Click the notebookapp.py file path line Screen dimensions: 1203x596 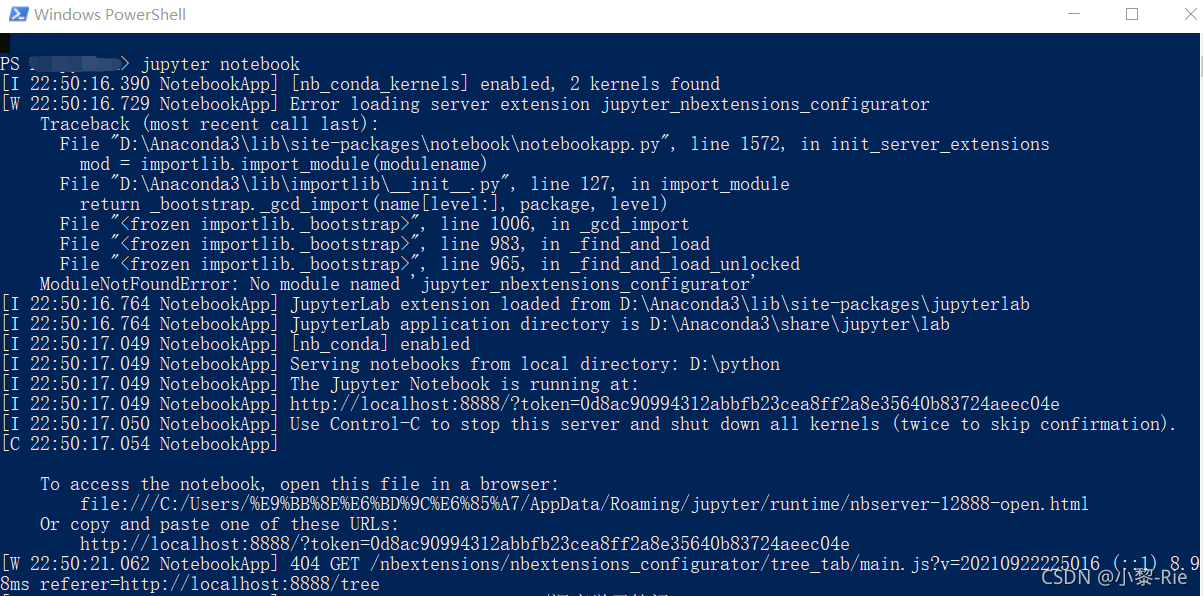(x=555, y=144)
